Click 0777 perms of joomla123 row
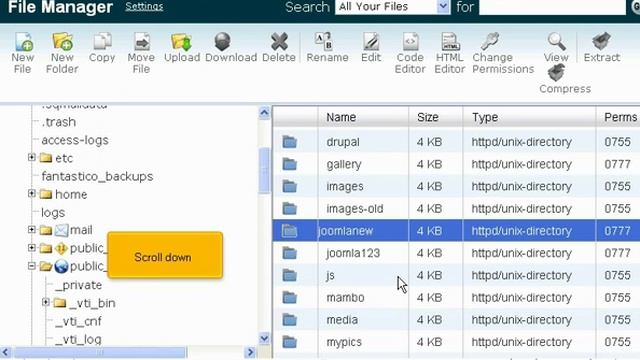The width and height of the screenshot is (640, 360). tap(618, 253)
